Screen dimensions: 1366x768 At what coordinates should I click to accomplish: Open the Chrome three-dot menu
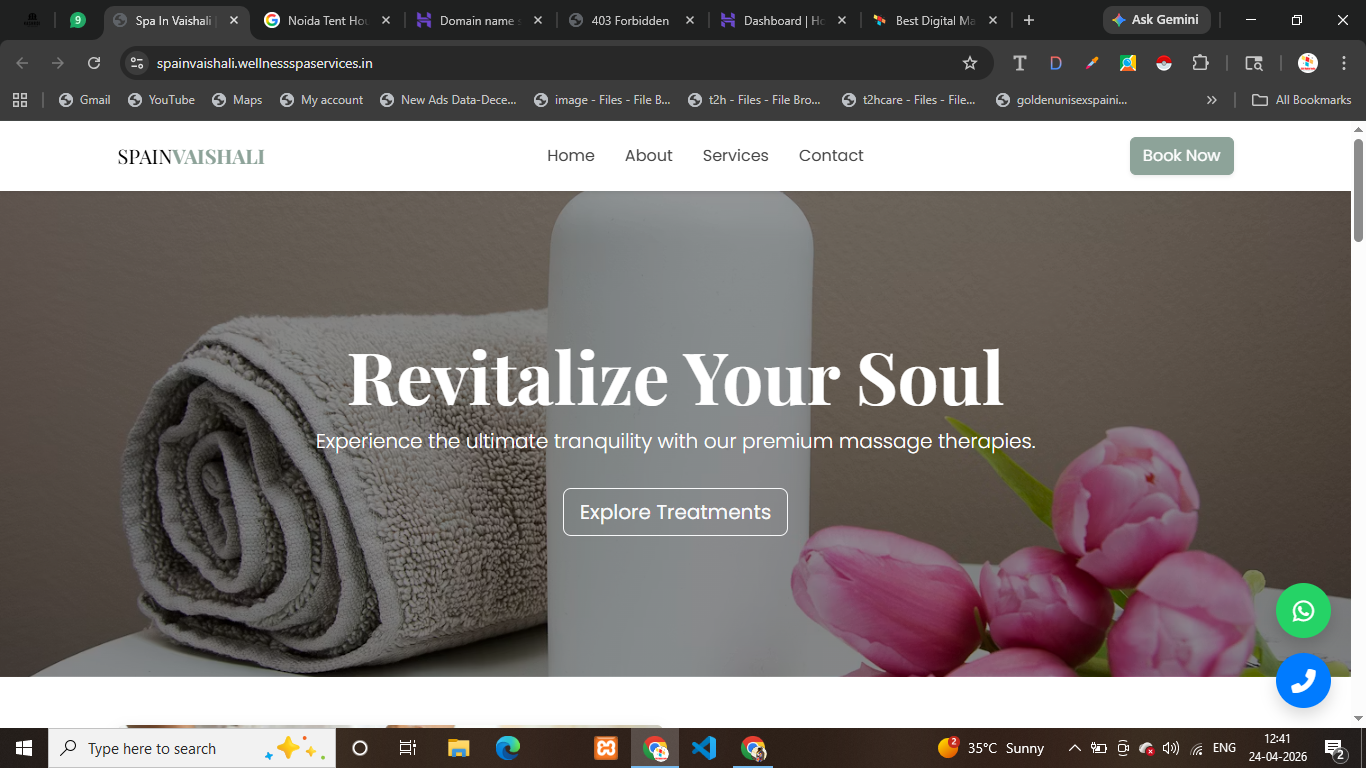(x=1343, y=63)
